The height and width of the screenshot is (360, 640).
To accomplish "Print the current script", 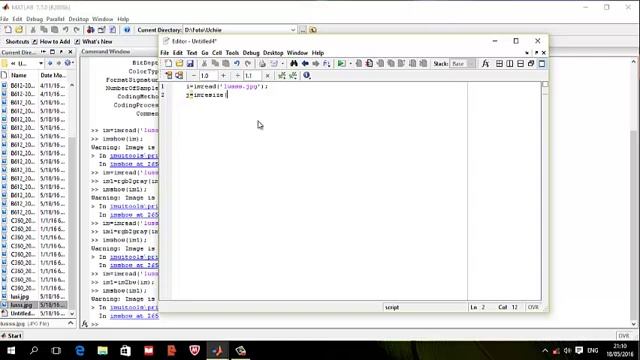I will 262,64.
